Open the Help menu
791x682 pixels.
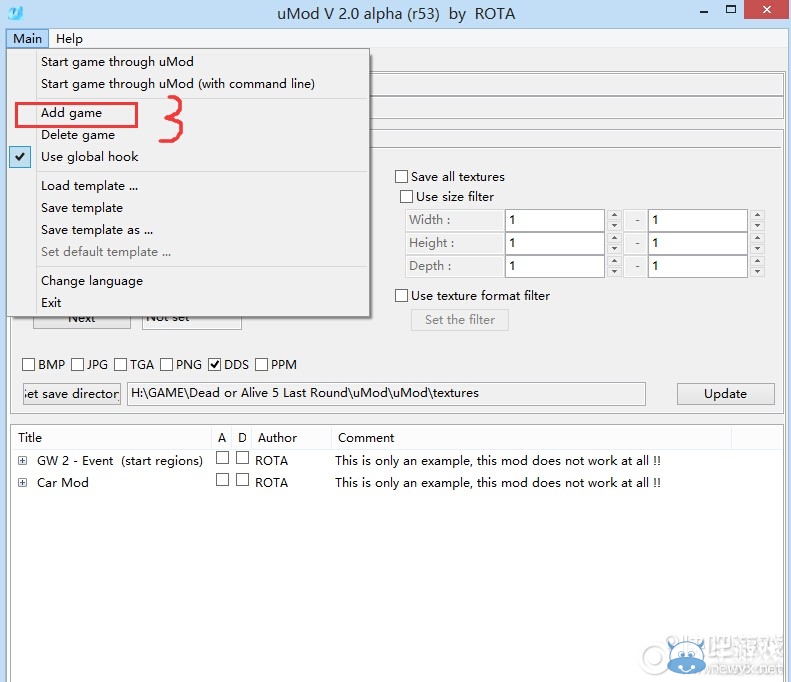coord(69,39)
